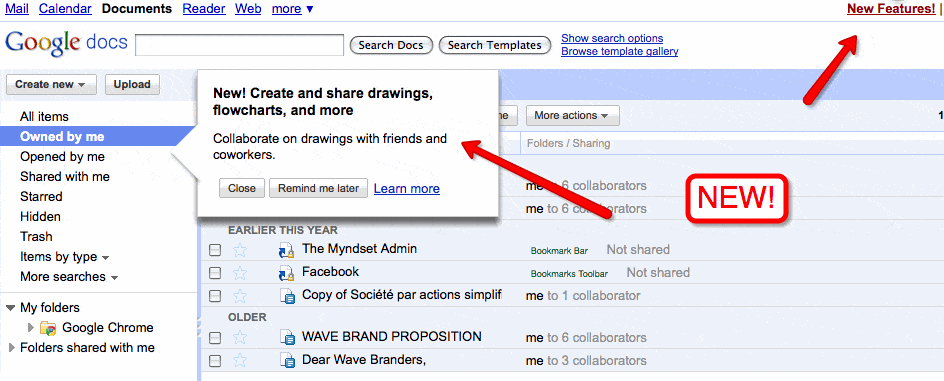Click Browse template gallery link
The image size is (944, 381).
click(620, 51)
